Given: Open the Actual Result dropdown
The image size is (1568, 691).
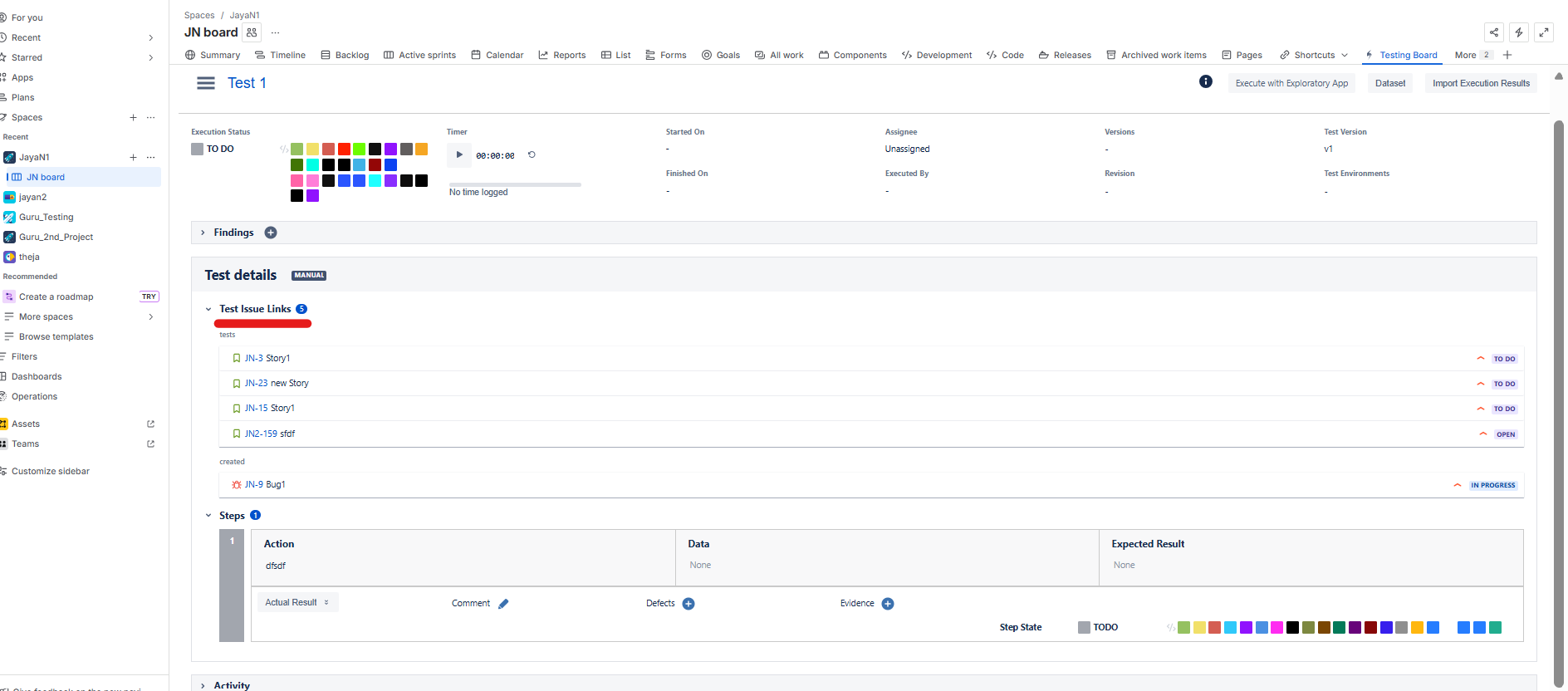Looking at the screenshot, I should (297, 602).
